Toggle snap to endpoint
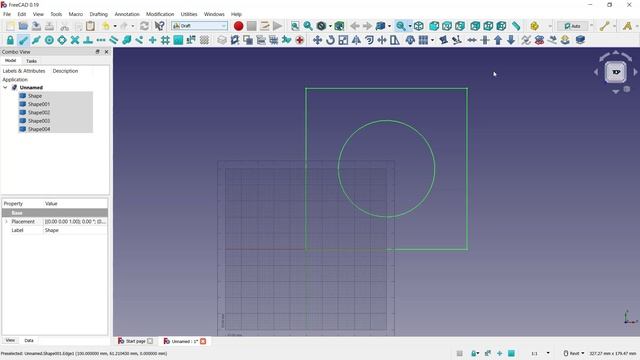This screenshot has height=360, width=640. tap(23, 40)
